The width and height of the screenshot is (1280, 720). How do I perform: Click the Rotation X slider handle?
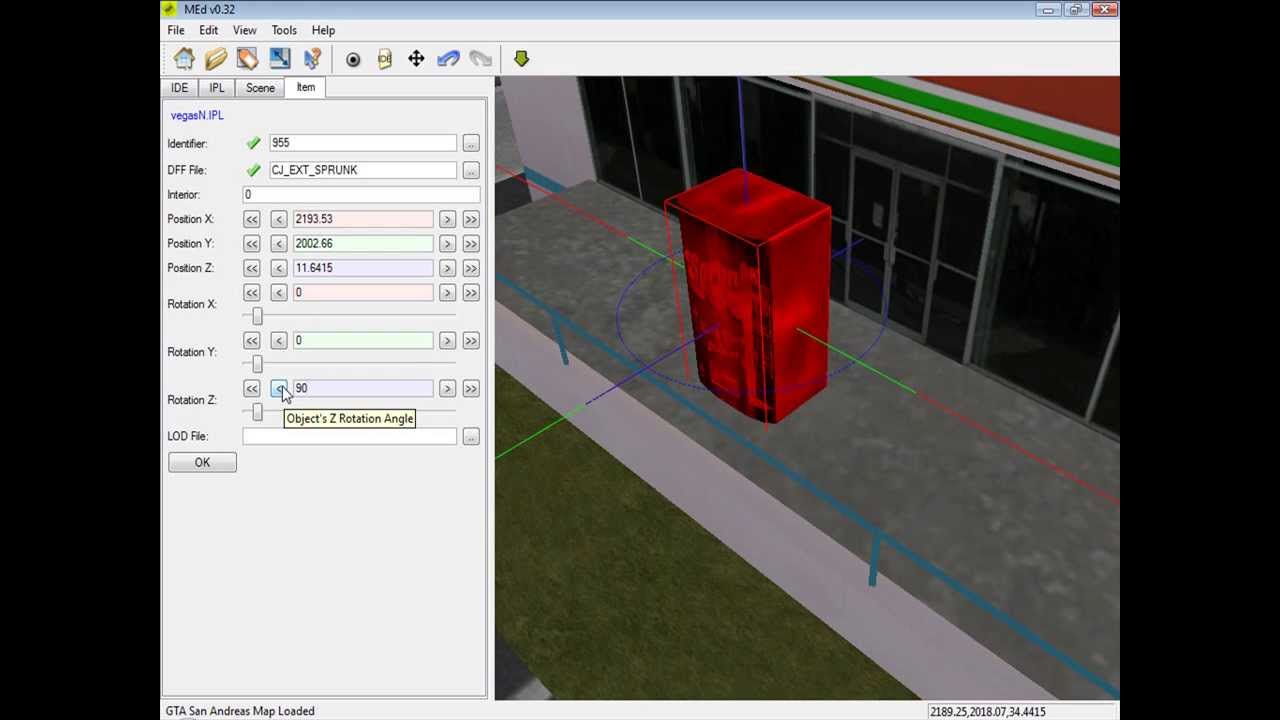coord(257,316)
